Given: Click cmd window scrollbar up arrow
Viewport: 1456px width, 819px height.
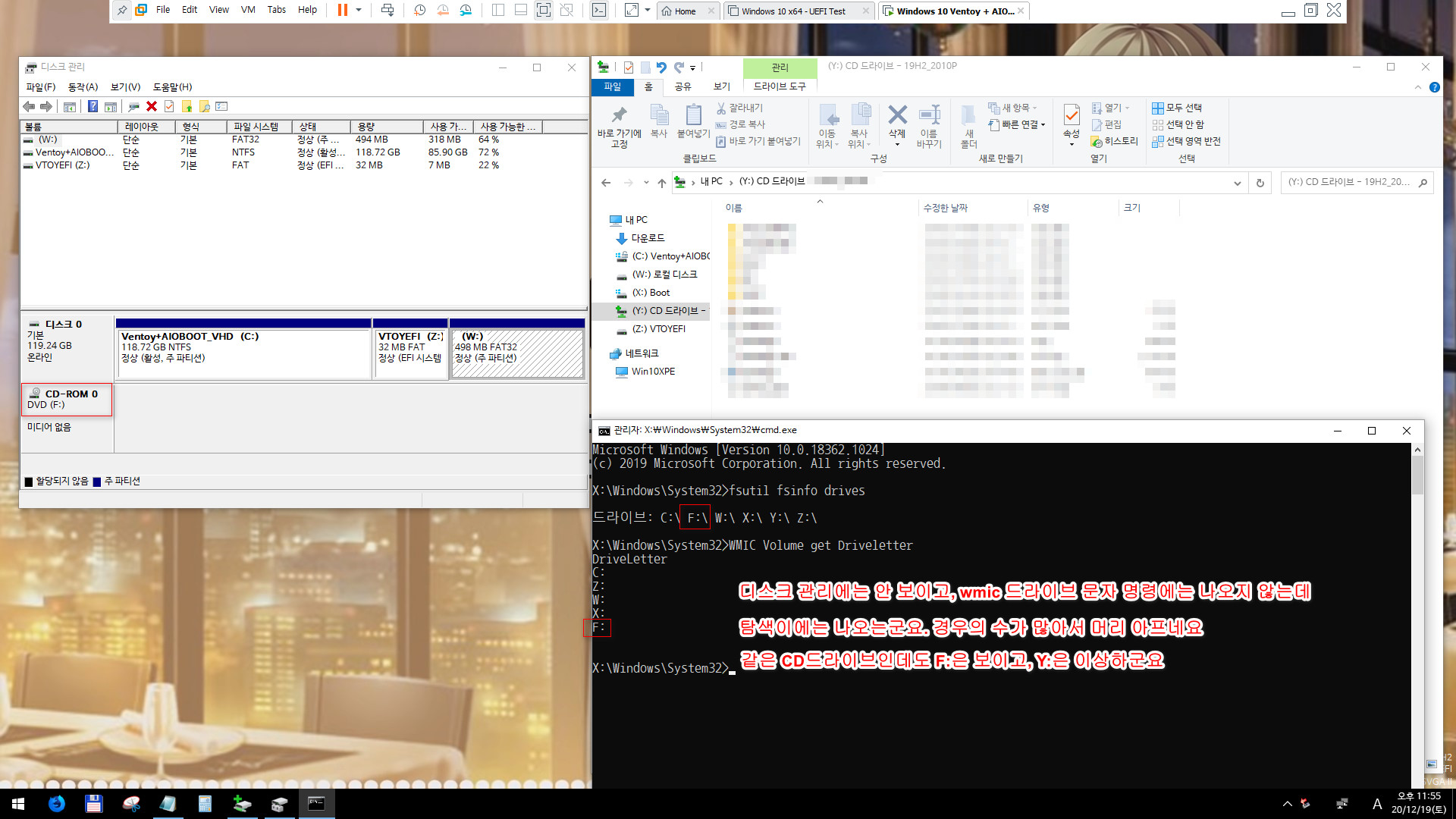Looking at the screenshot, I should pos(1417,450).
